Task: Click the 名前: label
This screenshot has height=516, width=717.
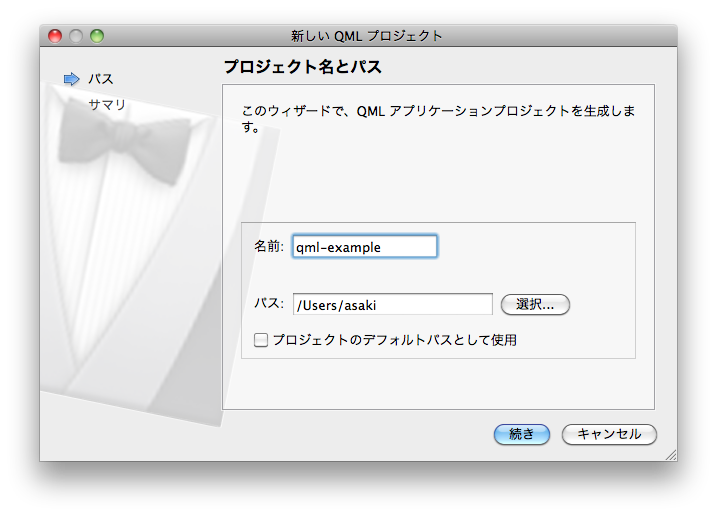Action: point(269,246)
